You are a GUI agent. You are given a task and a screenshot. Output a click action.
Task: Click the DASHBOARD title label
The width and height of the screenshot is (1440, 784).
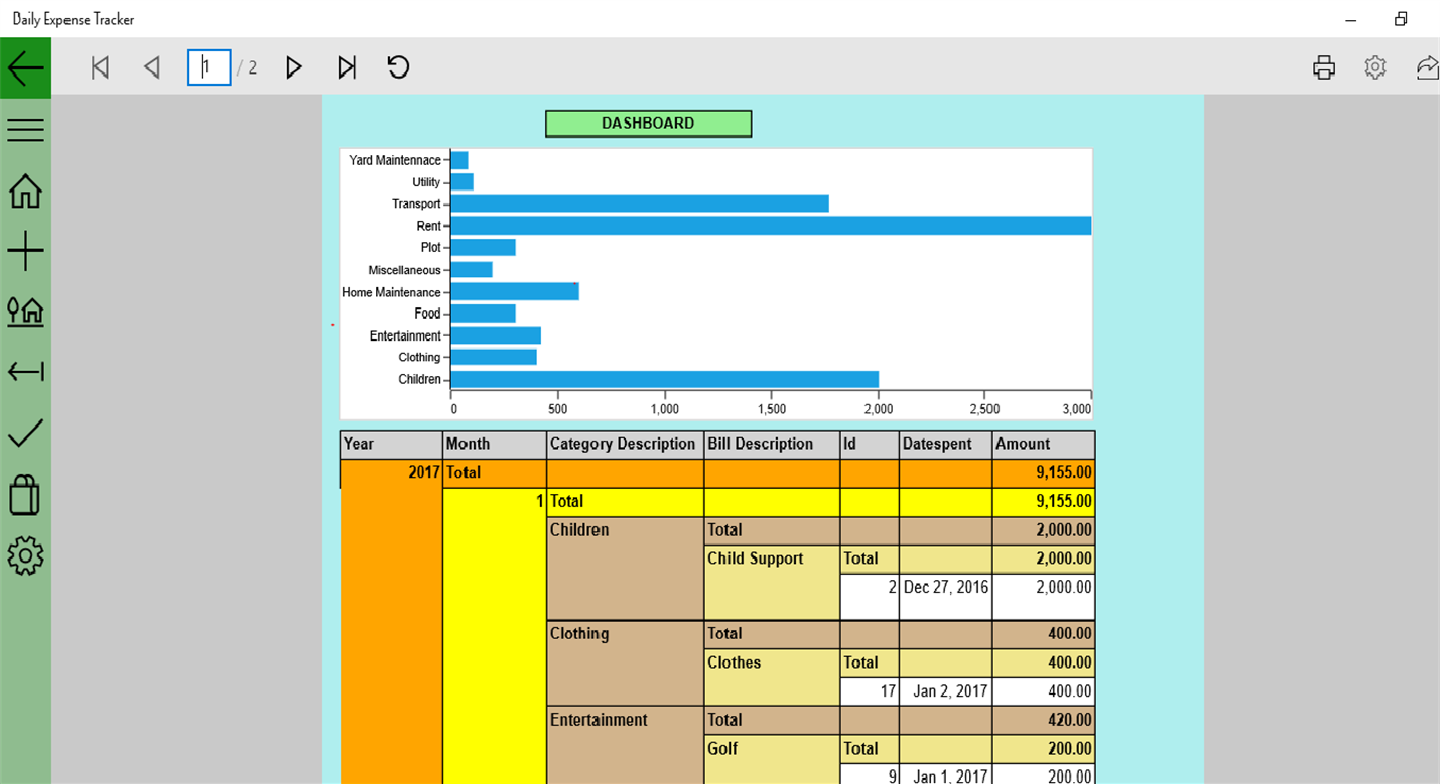648,123
